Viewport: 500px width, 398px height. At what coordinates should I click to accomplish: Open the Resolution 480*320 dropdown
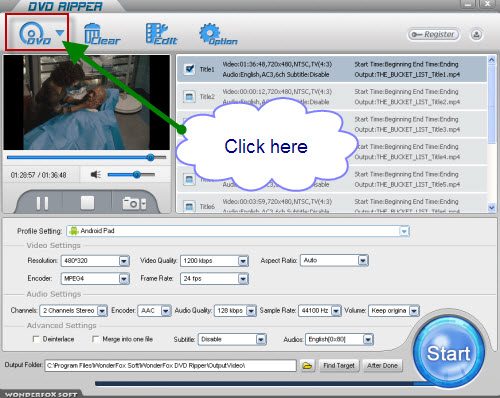point(95,261)
